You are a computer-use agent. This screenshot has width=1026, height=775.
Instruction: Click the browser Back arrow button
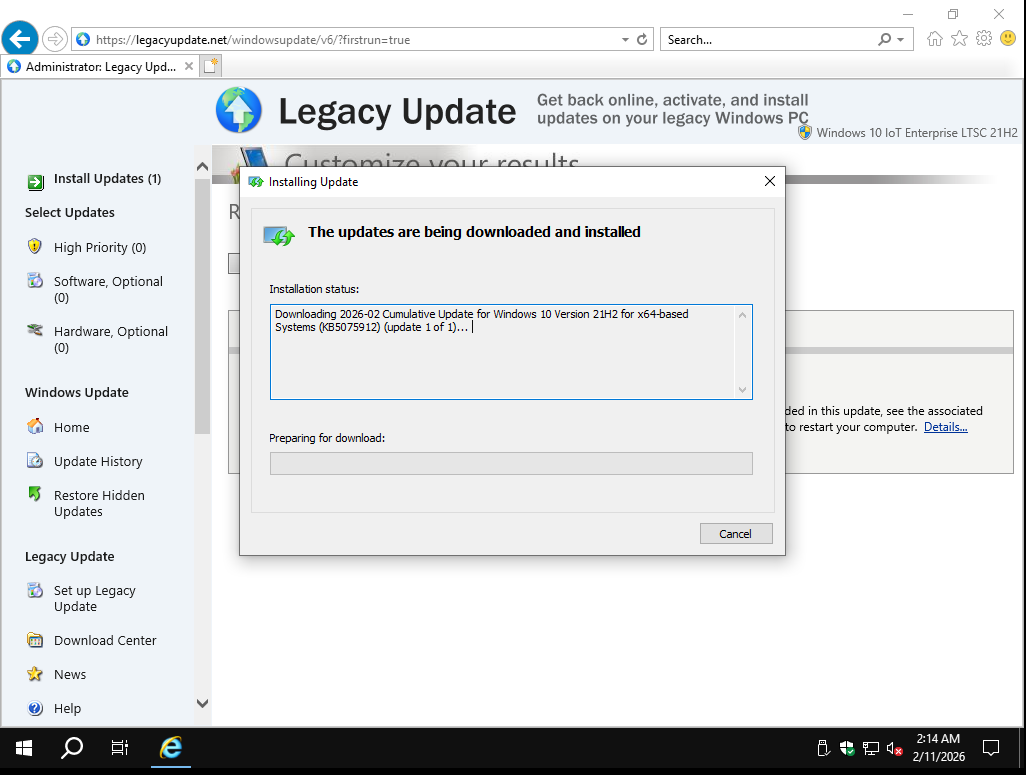coord(20,39)
